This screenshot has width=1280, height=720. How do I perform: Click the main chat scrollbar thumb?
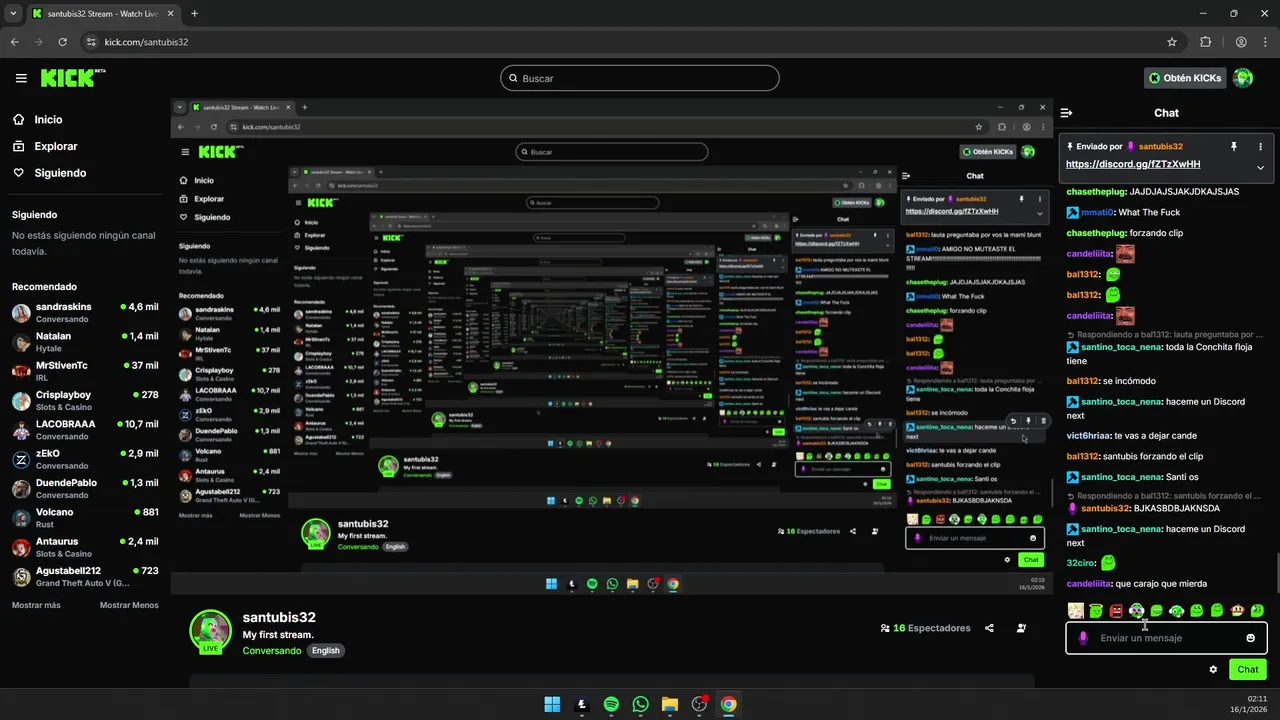(x=1277, y=573)
